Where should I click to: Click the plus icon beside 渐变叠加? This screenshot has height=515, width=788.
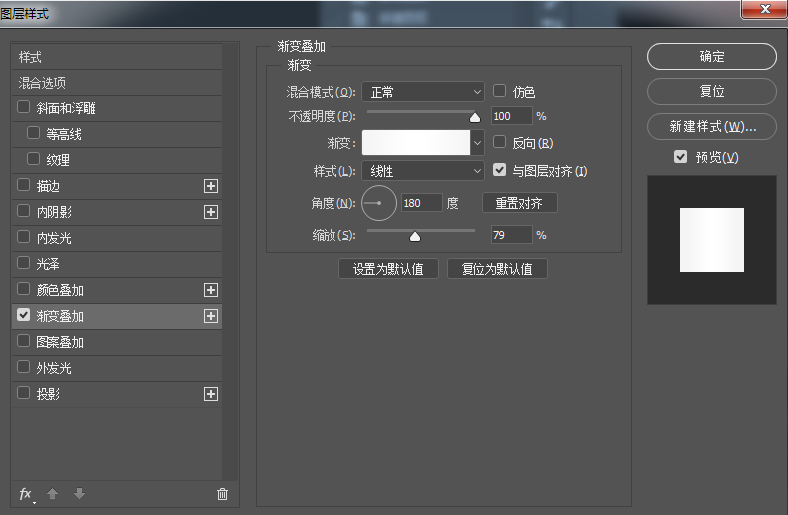tap(211, 316)
